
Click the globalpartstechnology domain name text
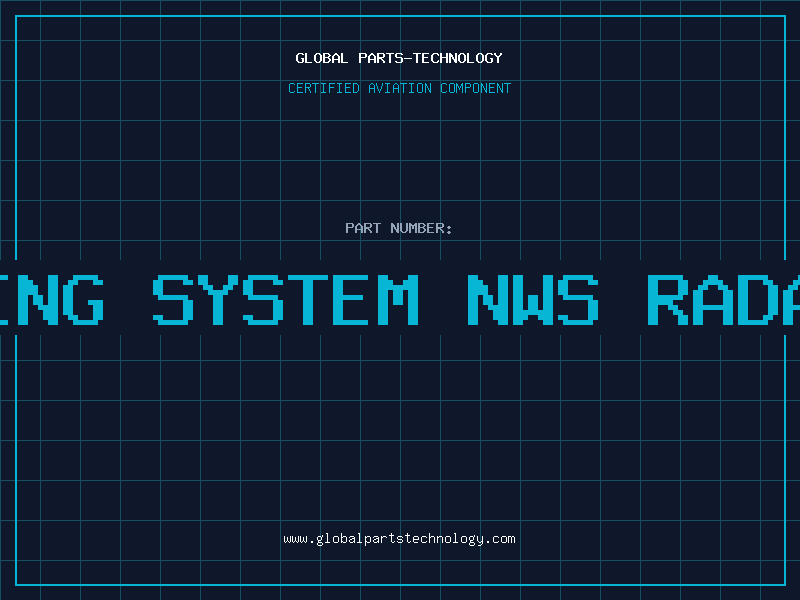pyautogui.click(x=400, y=539)
